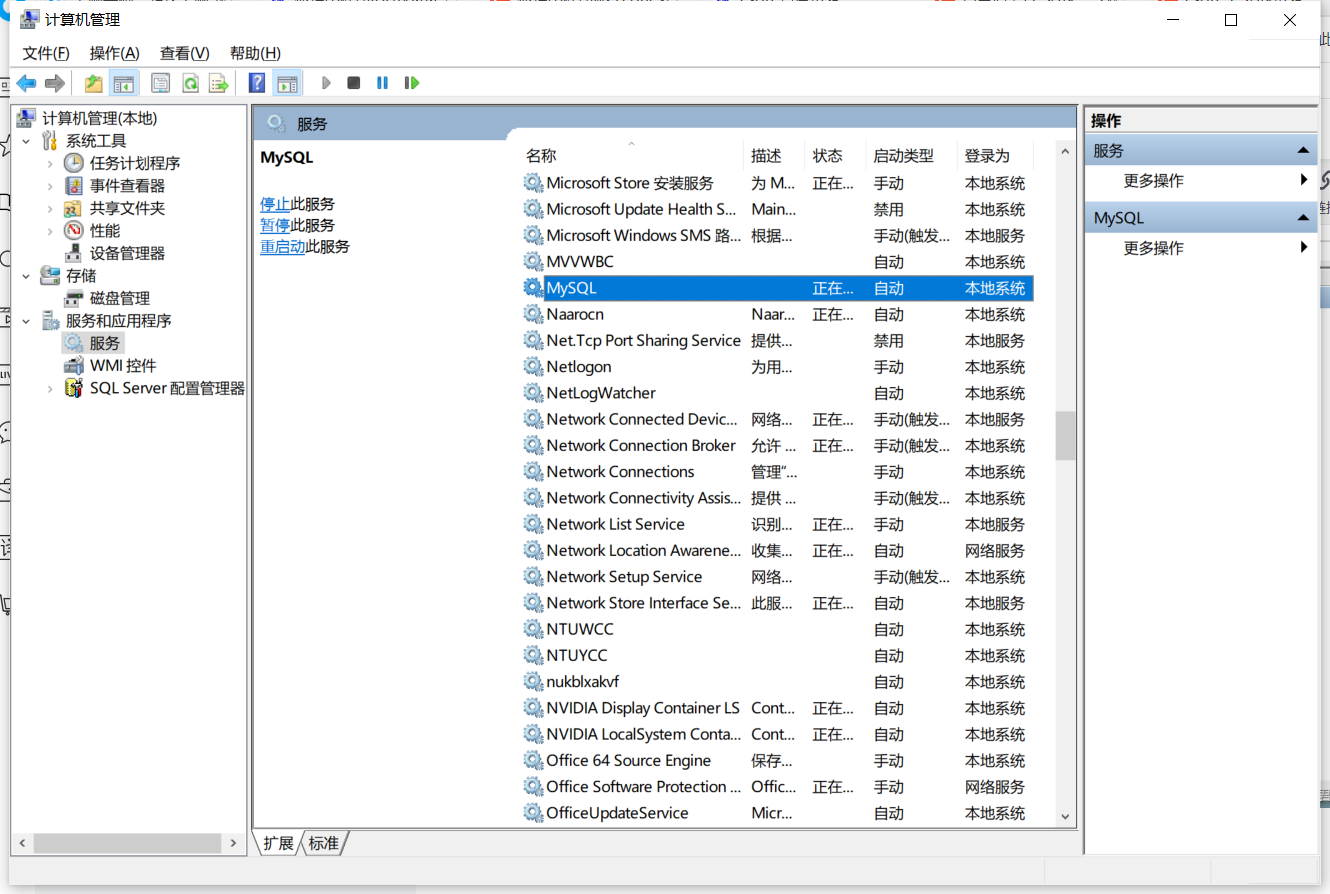Click the Pause service icon
The image size is (1330, 894).
(x=382, y=82)
